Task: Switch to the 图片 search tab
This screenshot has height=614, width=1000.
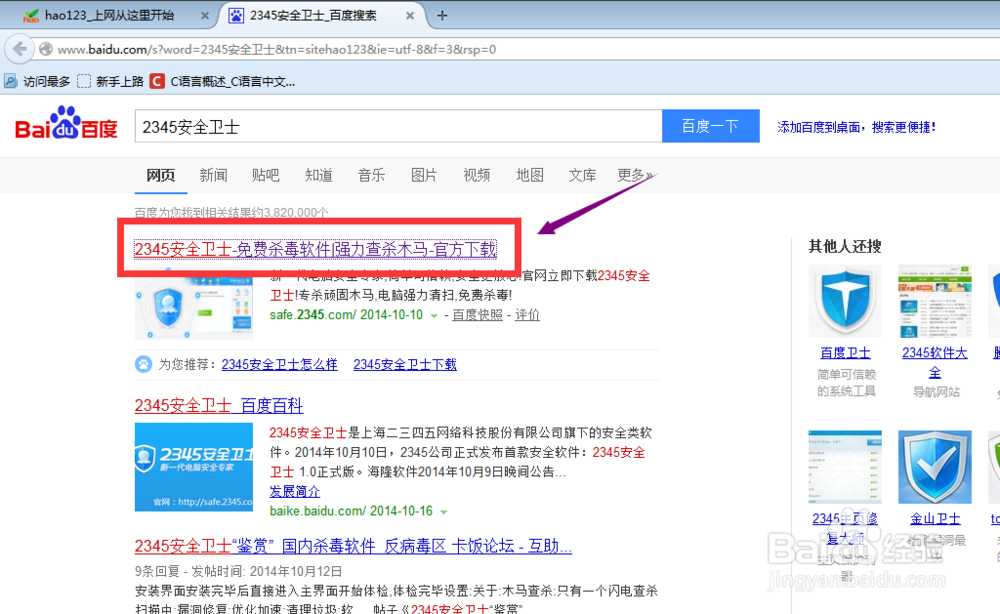Action: point(424,175)
